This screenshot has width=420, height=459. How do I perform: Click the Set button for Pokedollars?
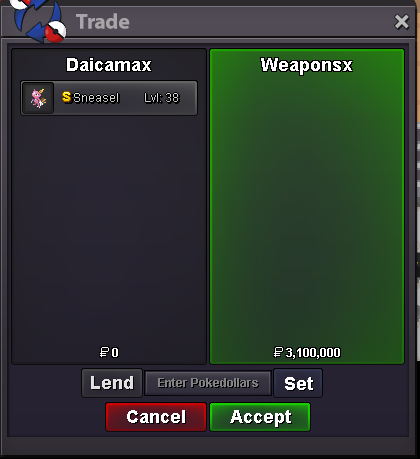coord(298,383)
